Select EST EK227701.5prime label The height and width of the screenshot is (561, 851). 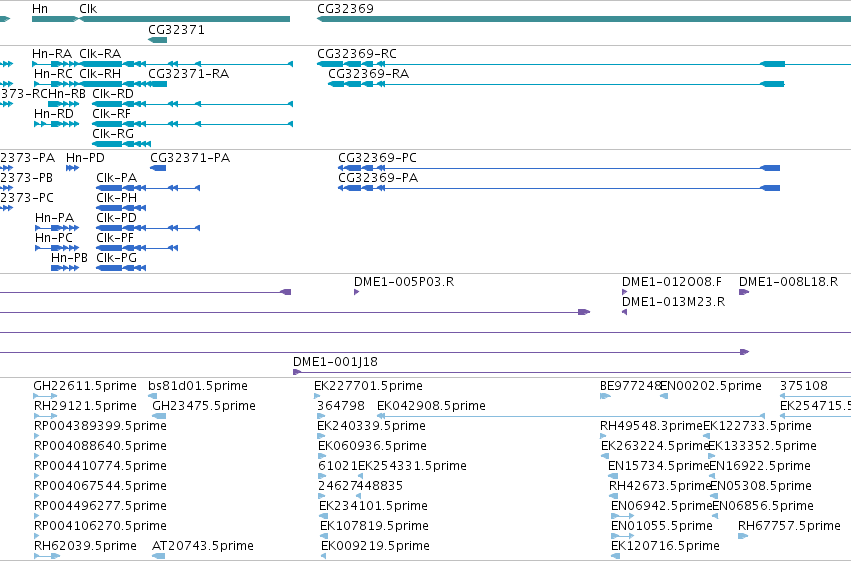tap(369, 386)
